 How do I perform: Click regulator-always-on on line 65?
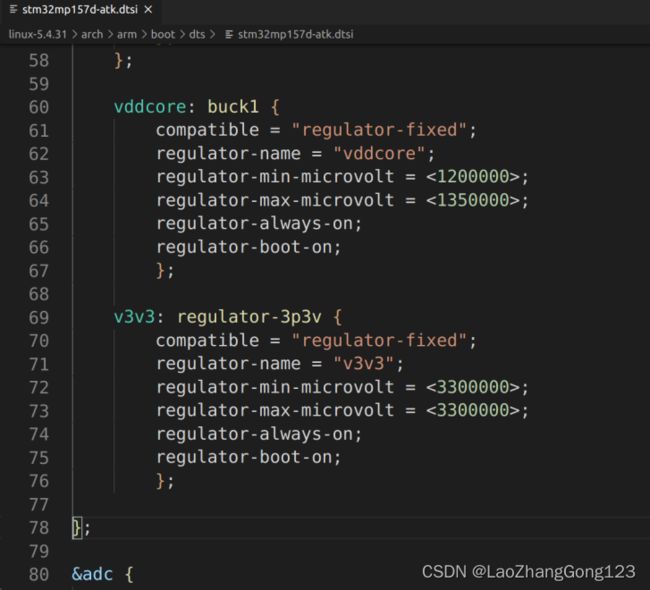click(255, 224)
